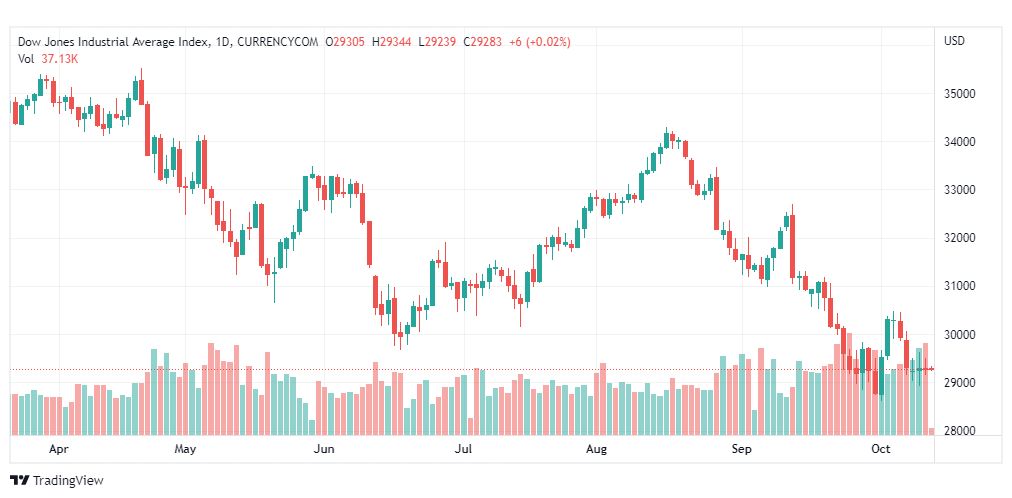The image size is (1012, 498).
Task: Click the May label on time axis
Action: [x=185, y=448]
